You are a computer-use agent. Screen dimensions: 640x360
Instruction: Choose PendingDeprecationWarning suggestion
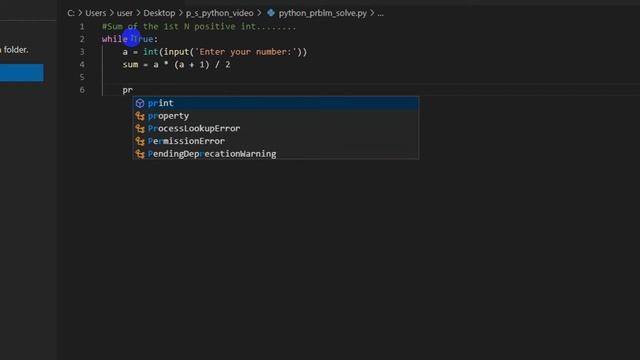pyautogui.click(x=276, y=154)
